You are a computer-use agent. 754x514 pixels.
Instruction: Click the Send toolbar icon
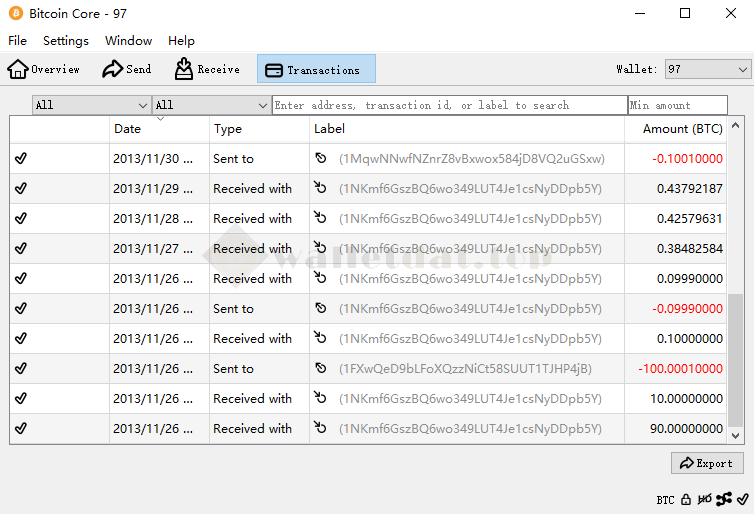click(x=127, y=69)
